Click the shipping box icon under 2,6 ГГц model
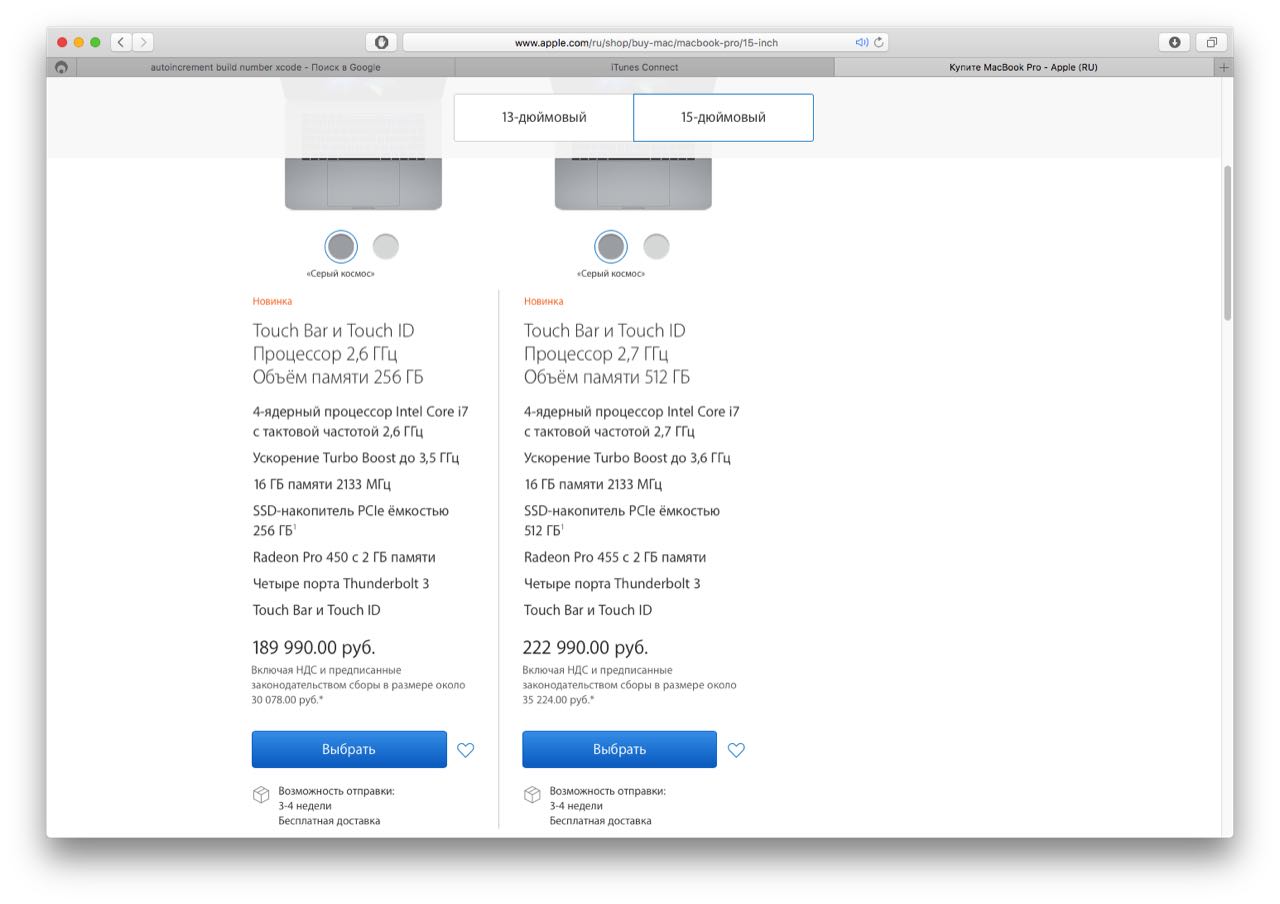The width and height of the screenshot is (1280, 904). click(261, 795)
